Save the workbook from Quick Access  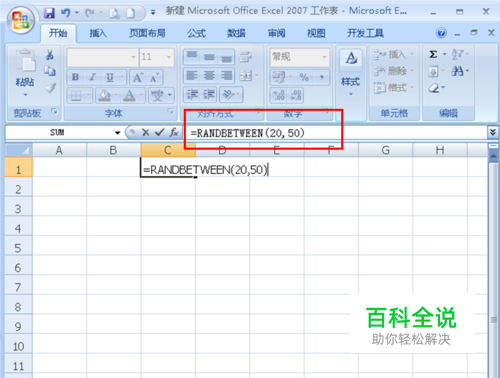pos(49,13)
